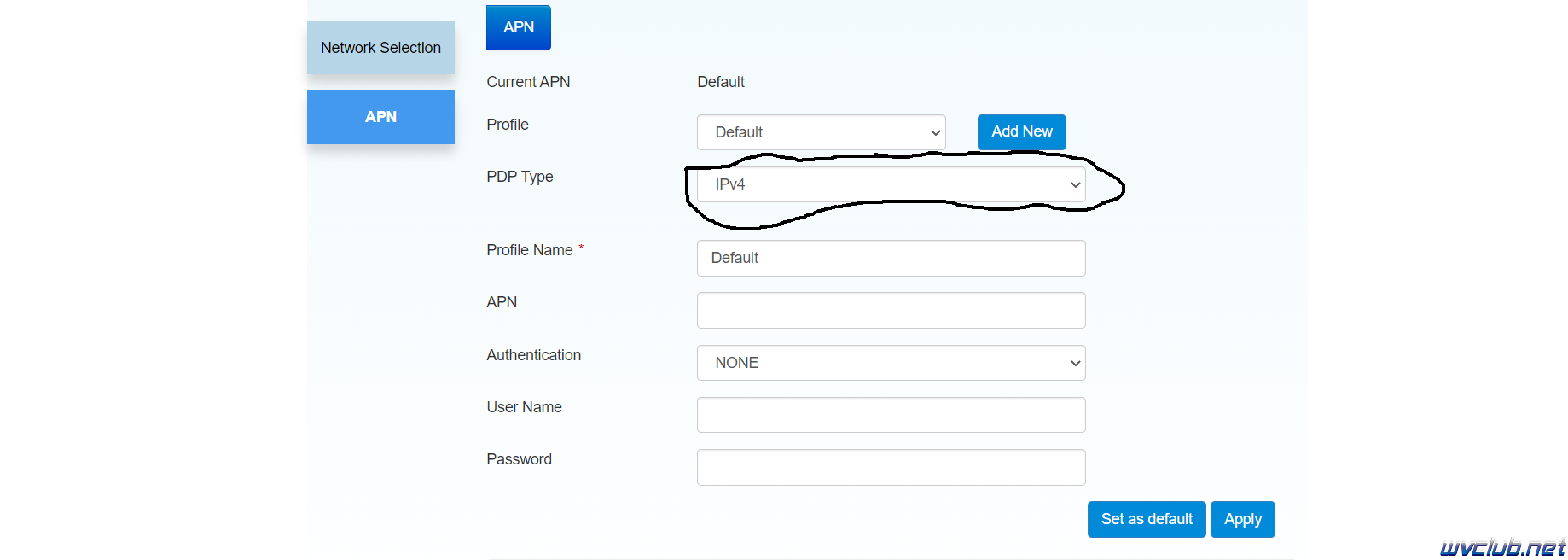The width and height of the screenshot is (1568, 560).
Task: Focus the Profile Name input field
Action: (891, 258)
